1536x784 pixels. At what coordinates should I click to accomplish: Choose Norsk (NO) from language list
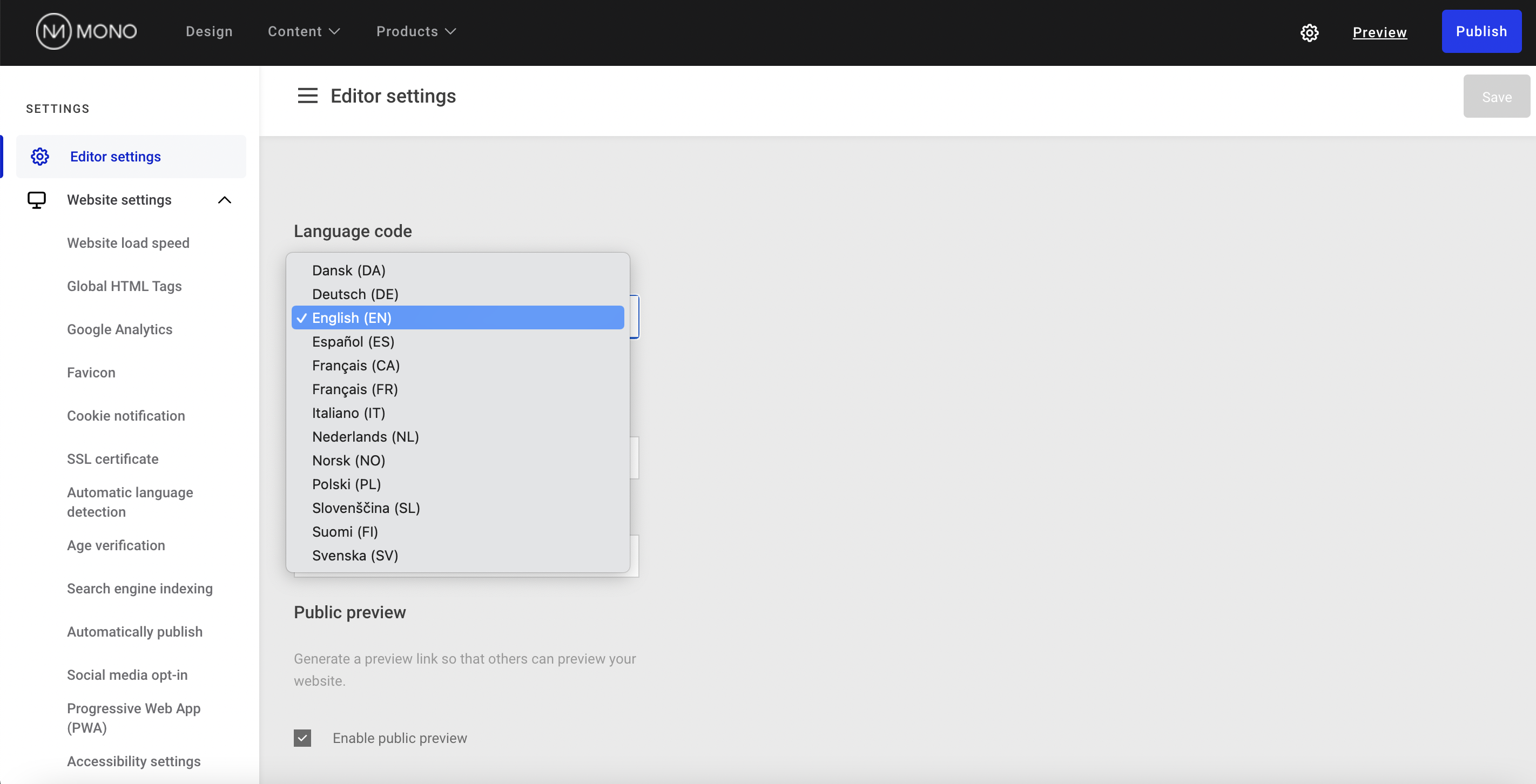457,460
